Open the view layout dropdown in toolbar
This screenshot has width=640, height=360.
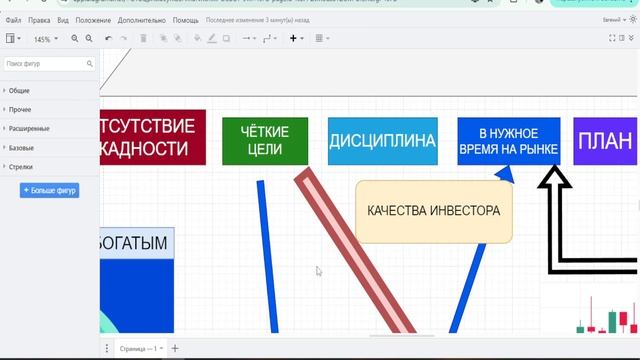(13, 38)
